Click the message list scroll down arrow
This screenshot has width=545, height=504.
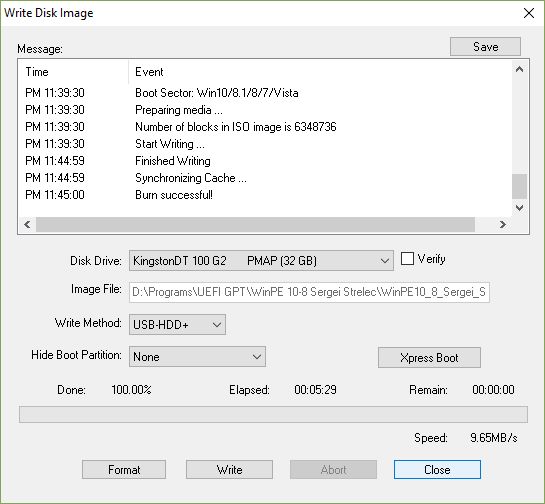click(520, 208)
